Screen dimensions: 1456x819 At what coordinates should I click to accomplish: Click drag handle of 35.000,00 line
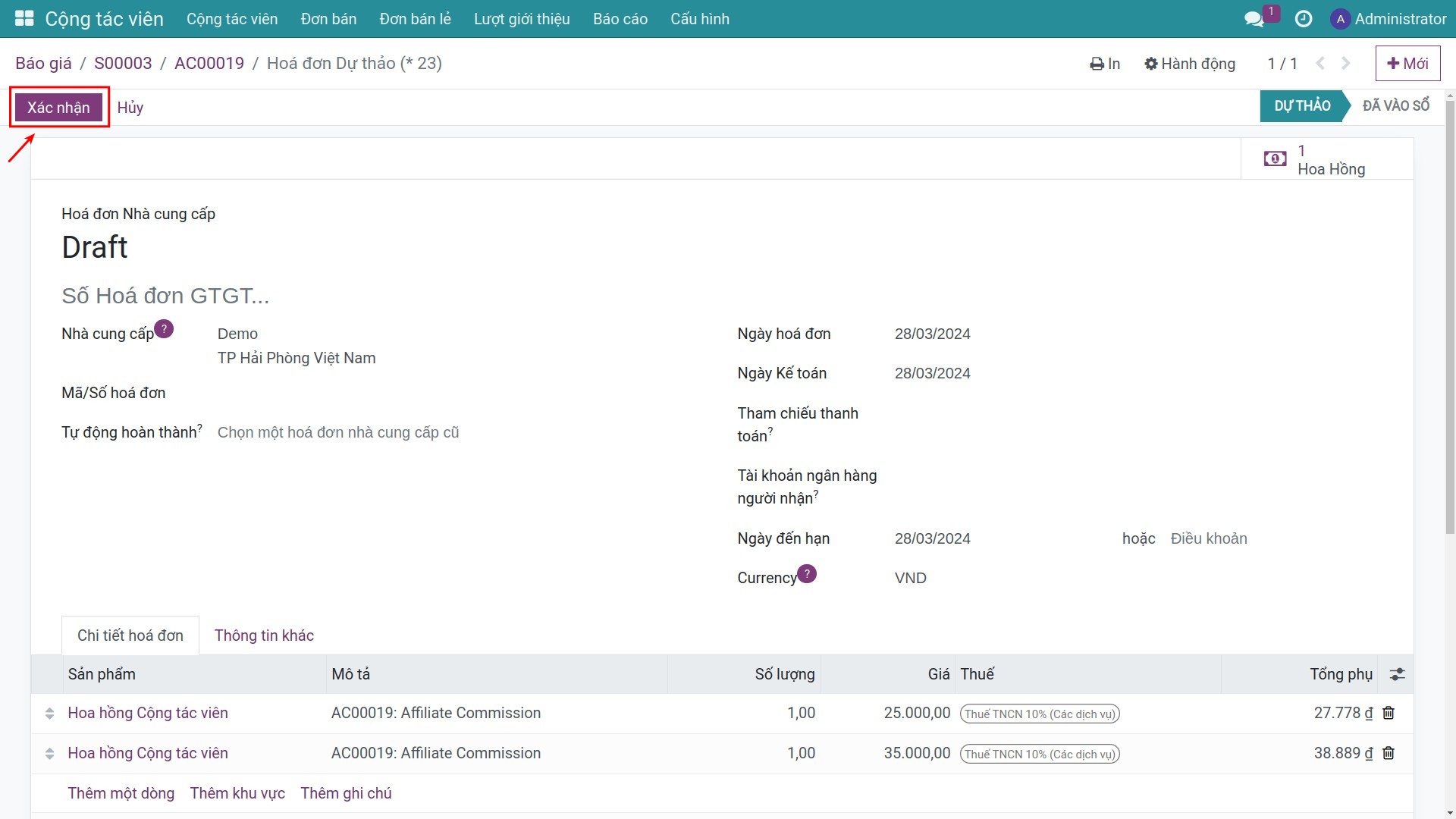49,754
